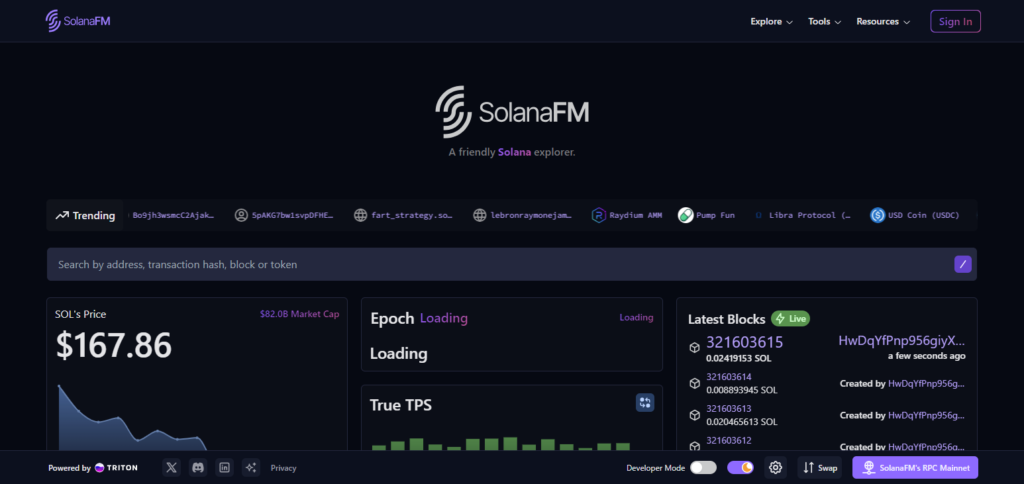Screen dimensions: 1024x484
Task: Click the Swap button
Action: coord(820,468)
